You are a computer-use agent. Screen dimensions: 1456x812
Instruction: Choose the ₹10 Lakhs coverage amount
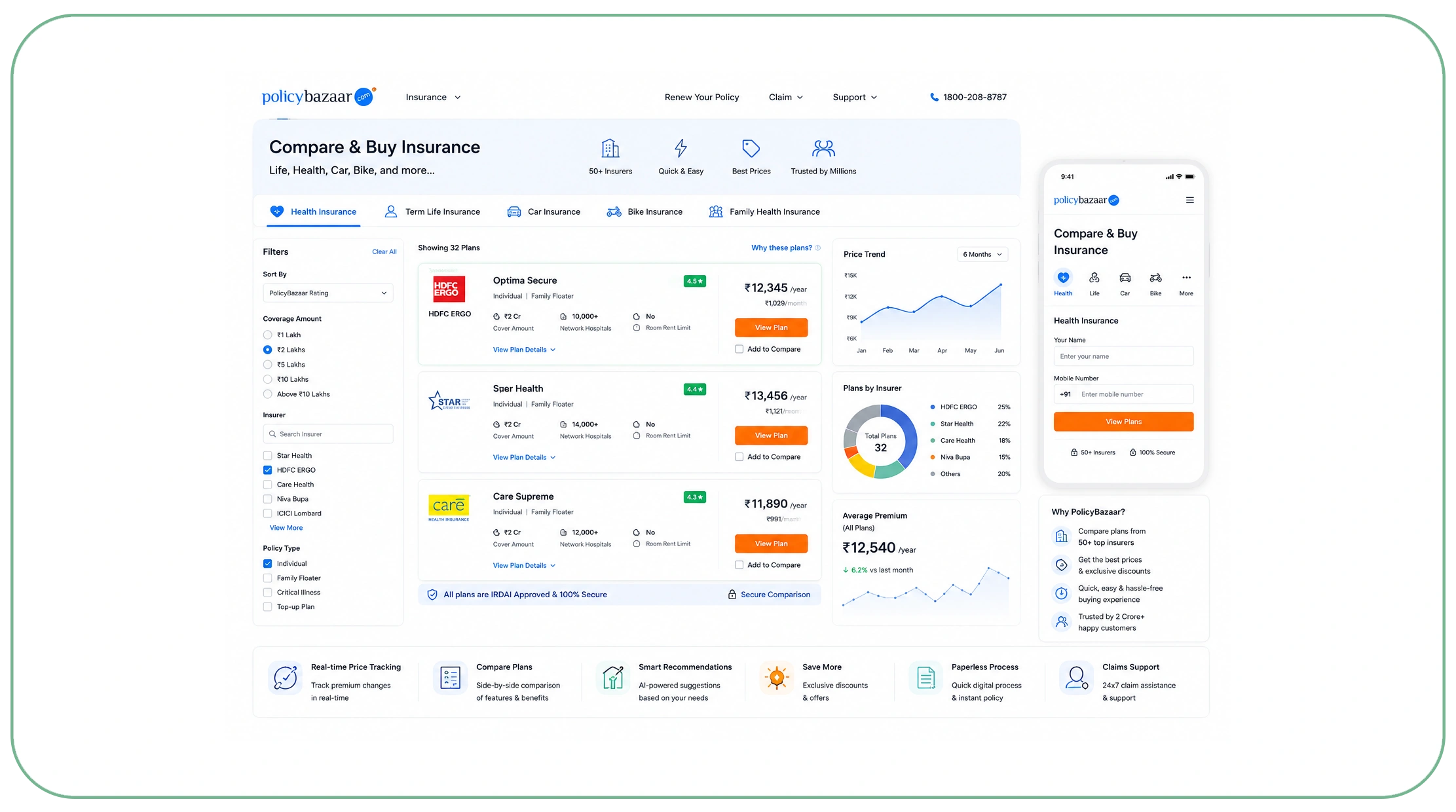tap(267, 379)
